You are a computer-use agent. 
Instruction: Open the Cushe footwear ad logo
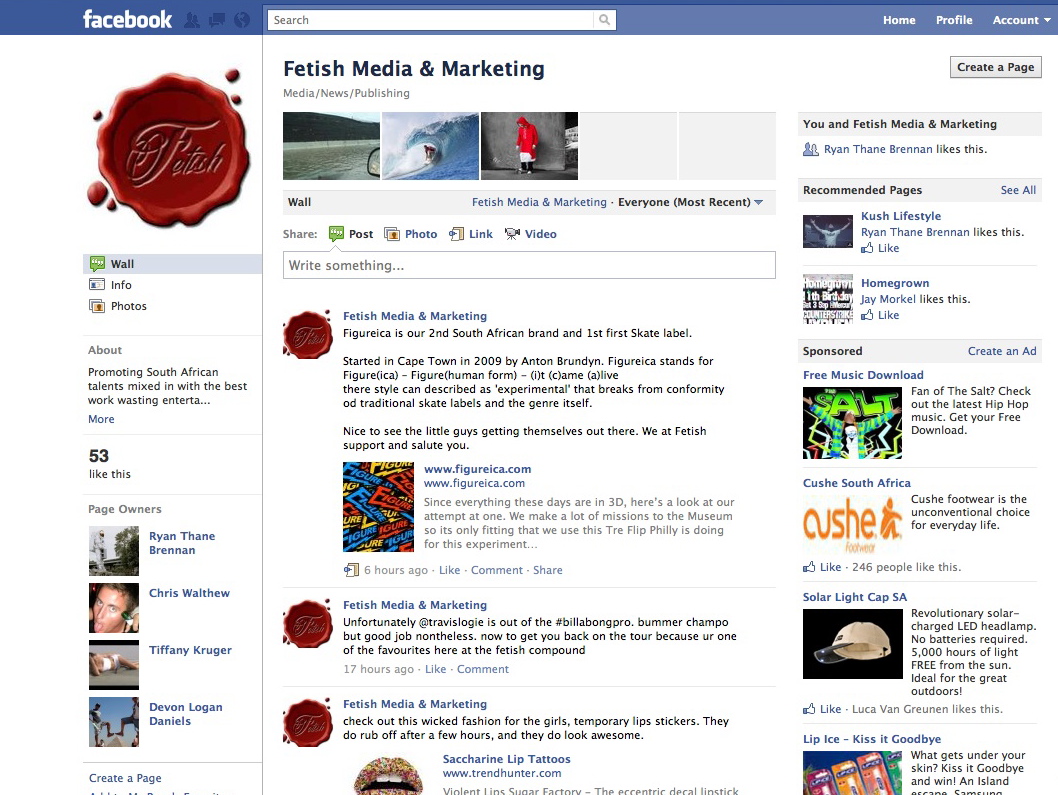[x=852, y=524]
